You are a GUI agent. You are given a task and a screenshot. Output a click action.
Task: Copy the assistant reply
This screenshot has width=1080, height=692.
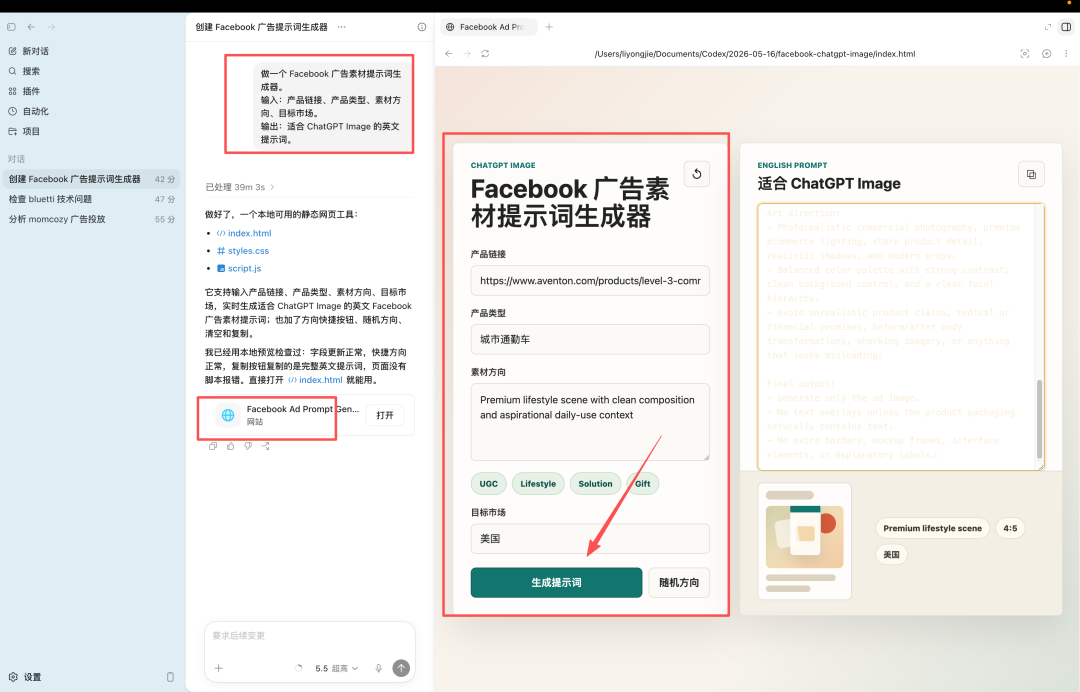(213, 446)
